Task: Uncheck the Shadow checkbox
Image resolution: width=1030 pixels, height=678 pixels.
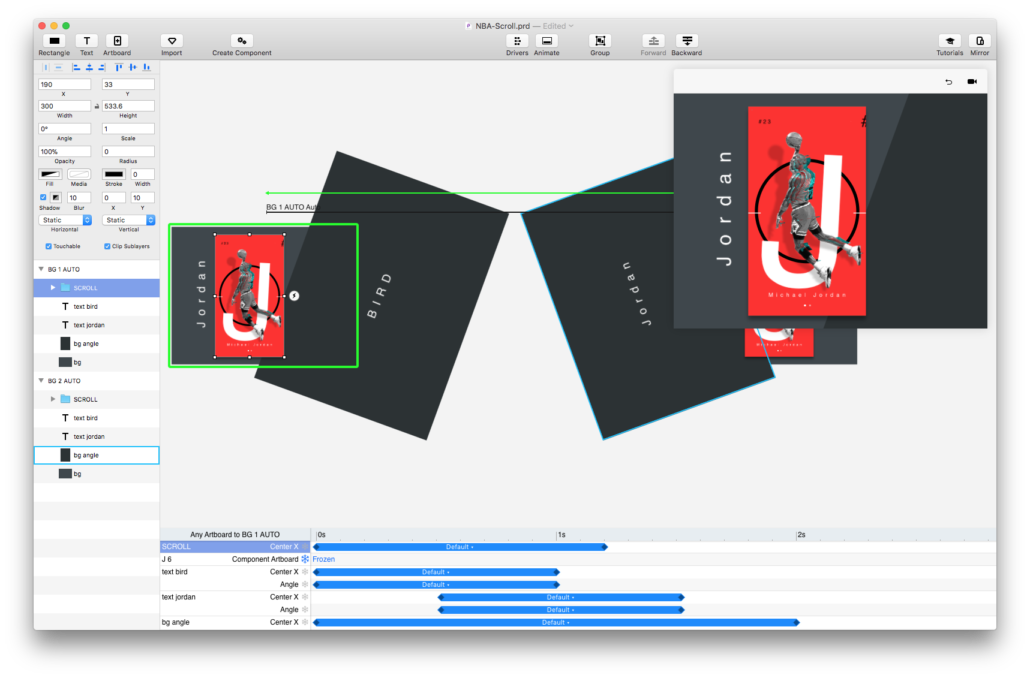Action: click(43, 197)
